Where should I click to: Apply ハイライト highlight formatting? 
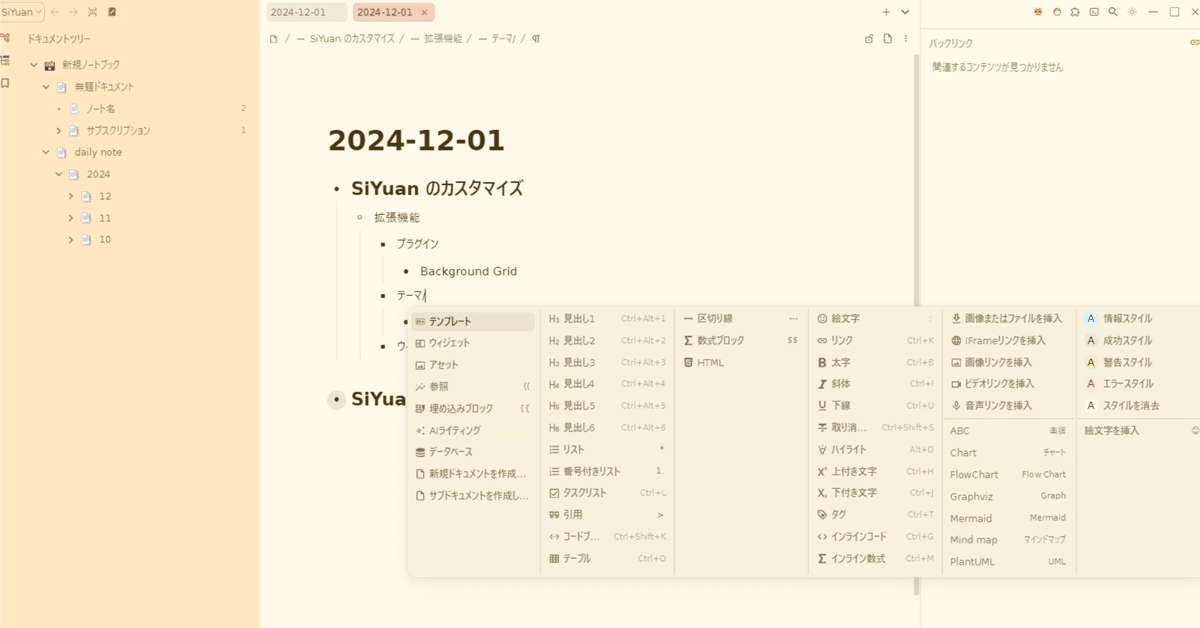(x=875, y=449)
